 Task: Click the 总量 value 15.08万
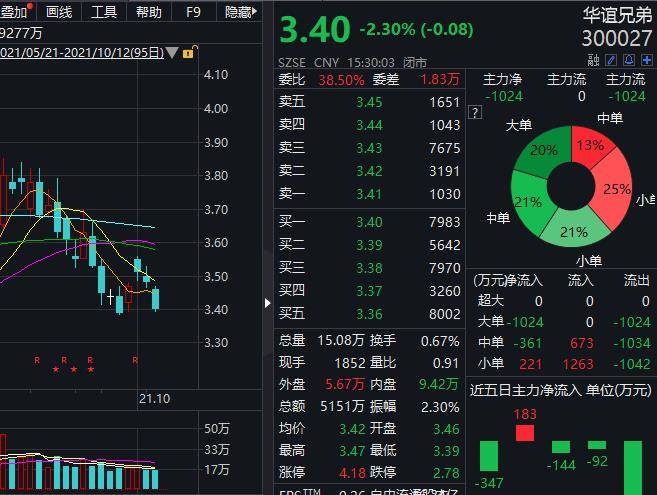pos(340,340)
